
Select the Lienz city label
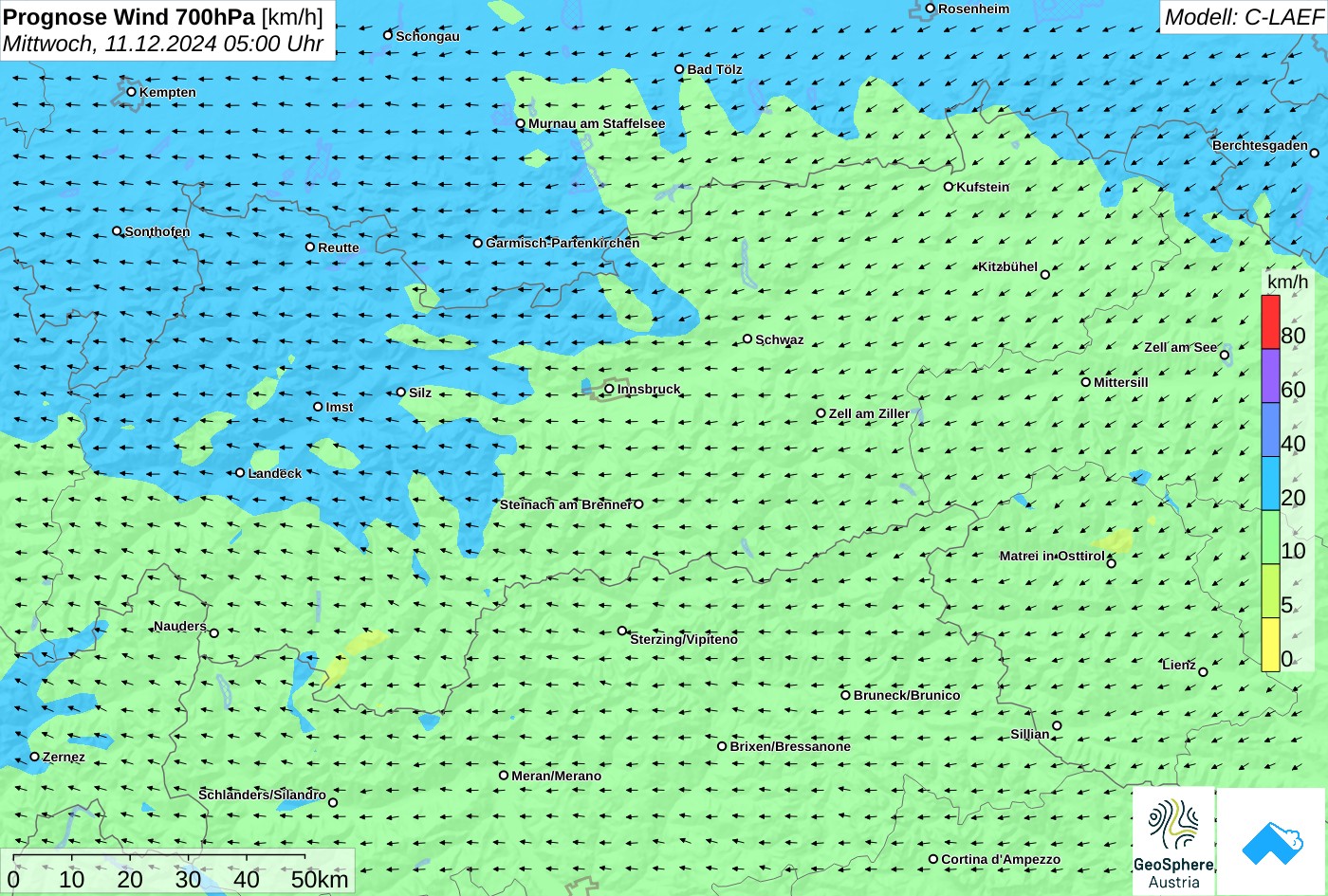(x=1179, y=665)
